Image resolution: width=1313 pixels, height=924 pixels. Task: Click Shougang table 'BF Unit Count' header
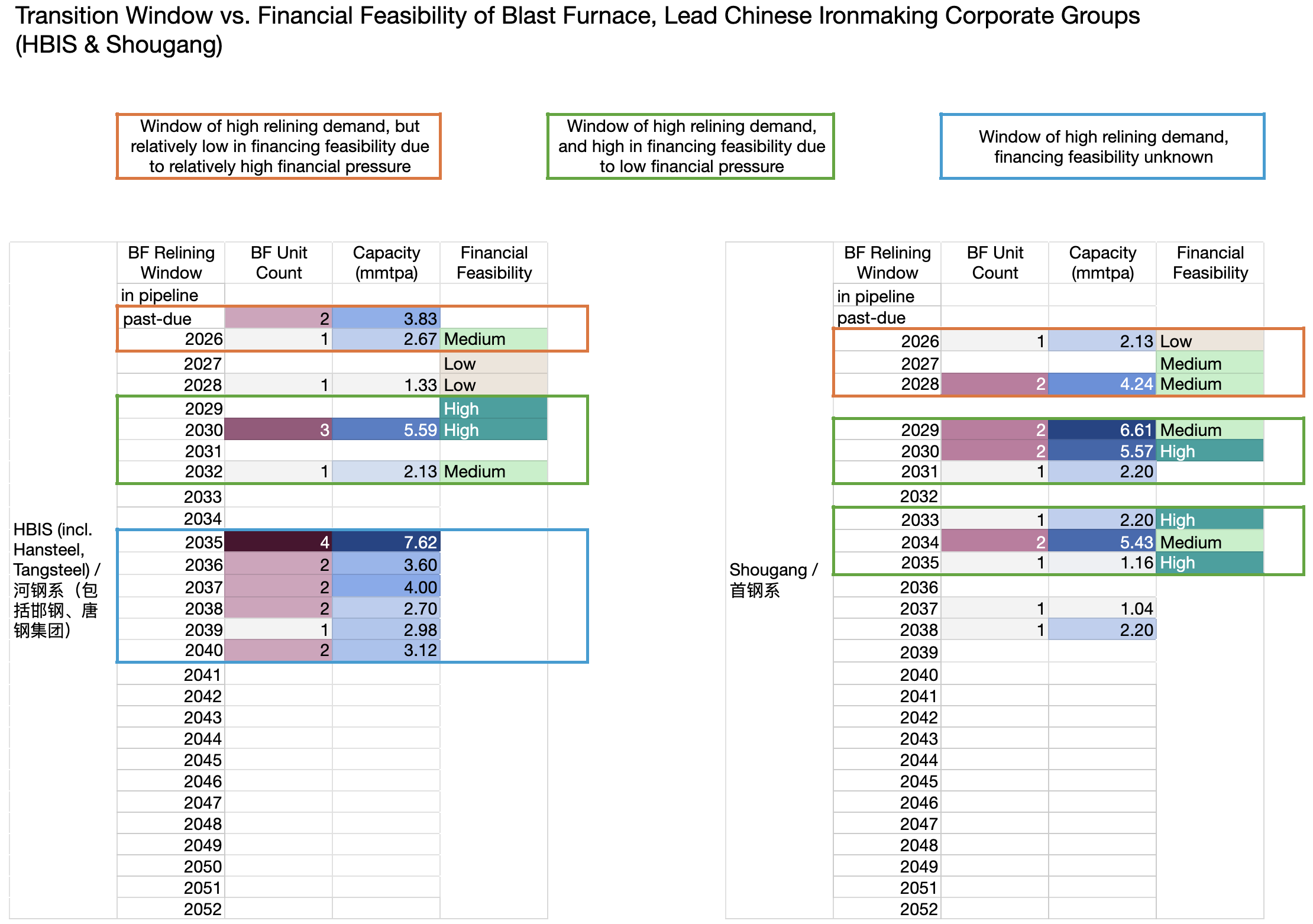click(x=995, y=263)
